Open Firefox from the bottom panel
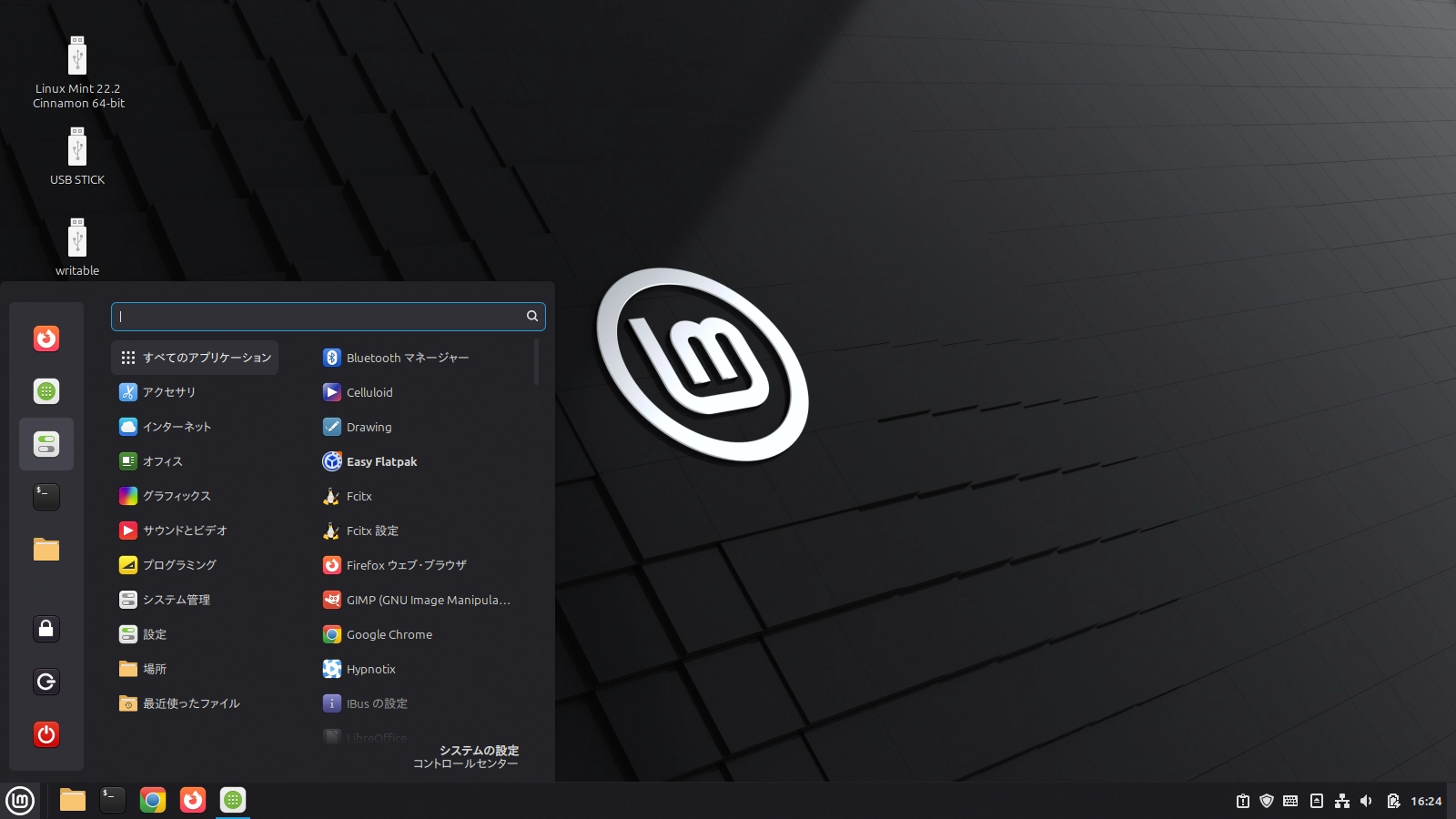Screen dimensions: 1456x819 [193, 800]
